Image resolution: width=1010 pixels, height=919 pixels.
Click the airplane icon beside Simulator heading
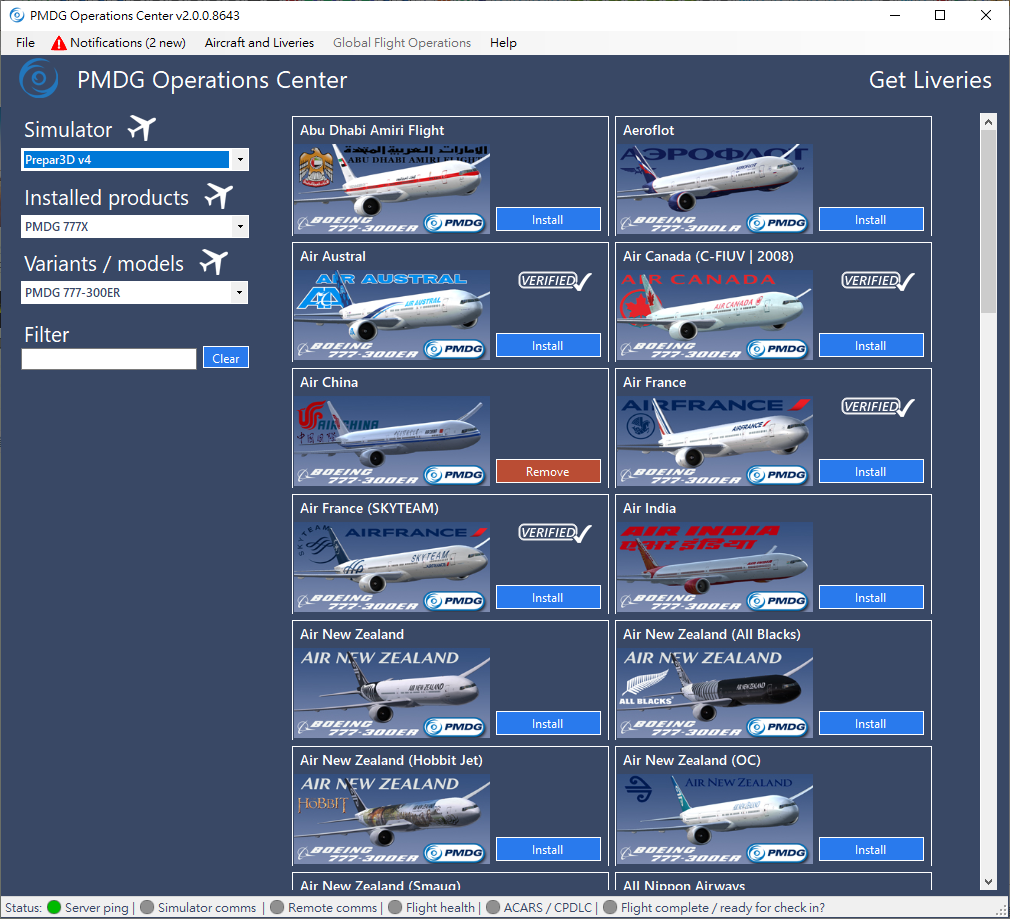tap(142, 128)
